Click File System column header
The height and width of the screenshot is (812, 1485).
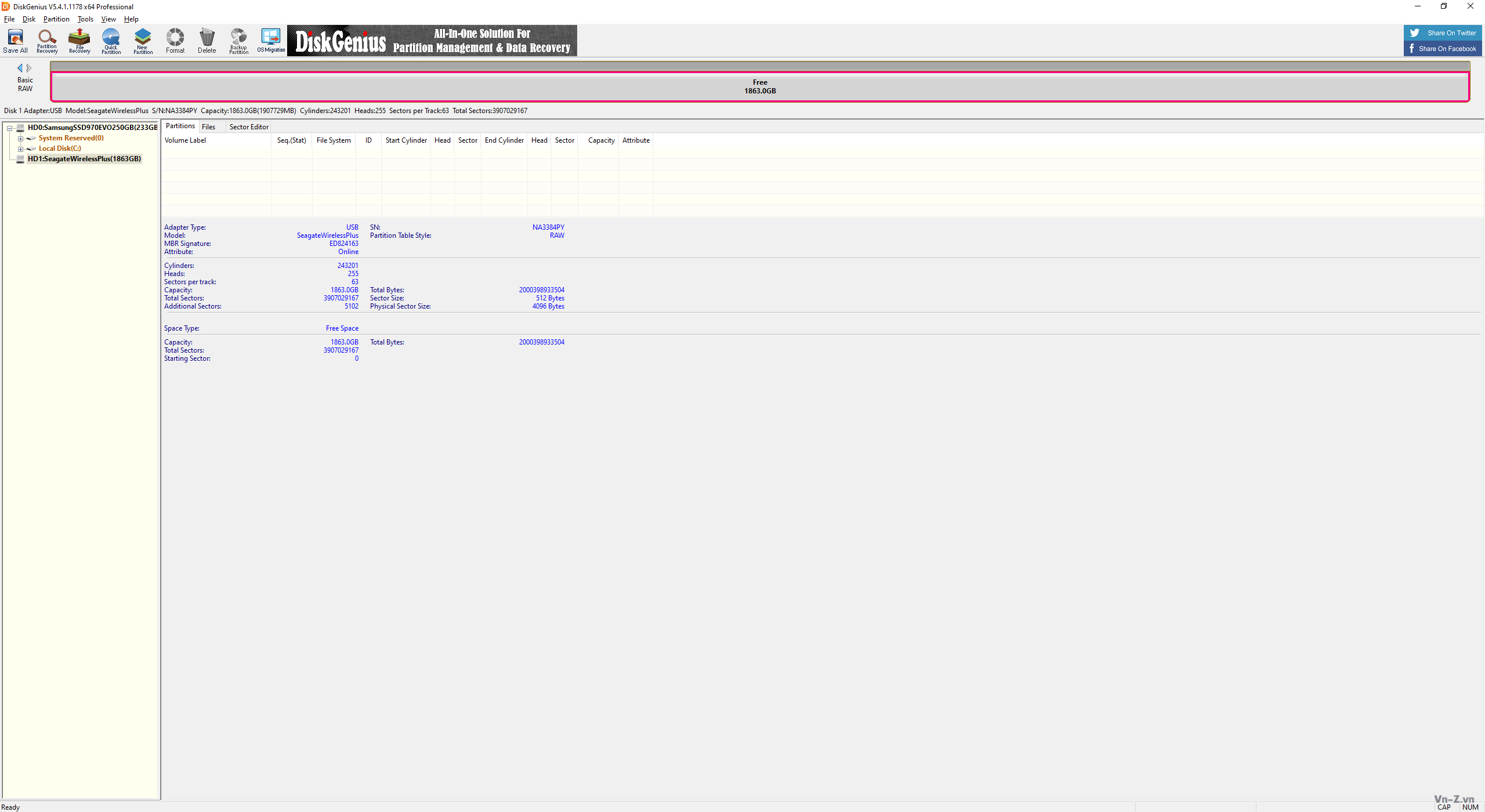(334, 140)
